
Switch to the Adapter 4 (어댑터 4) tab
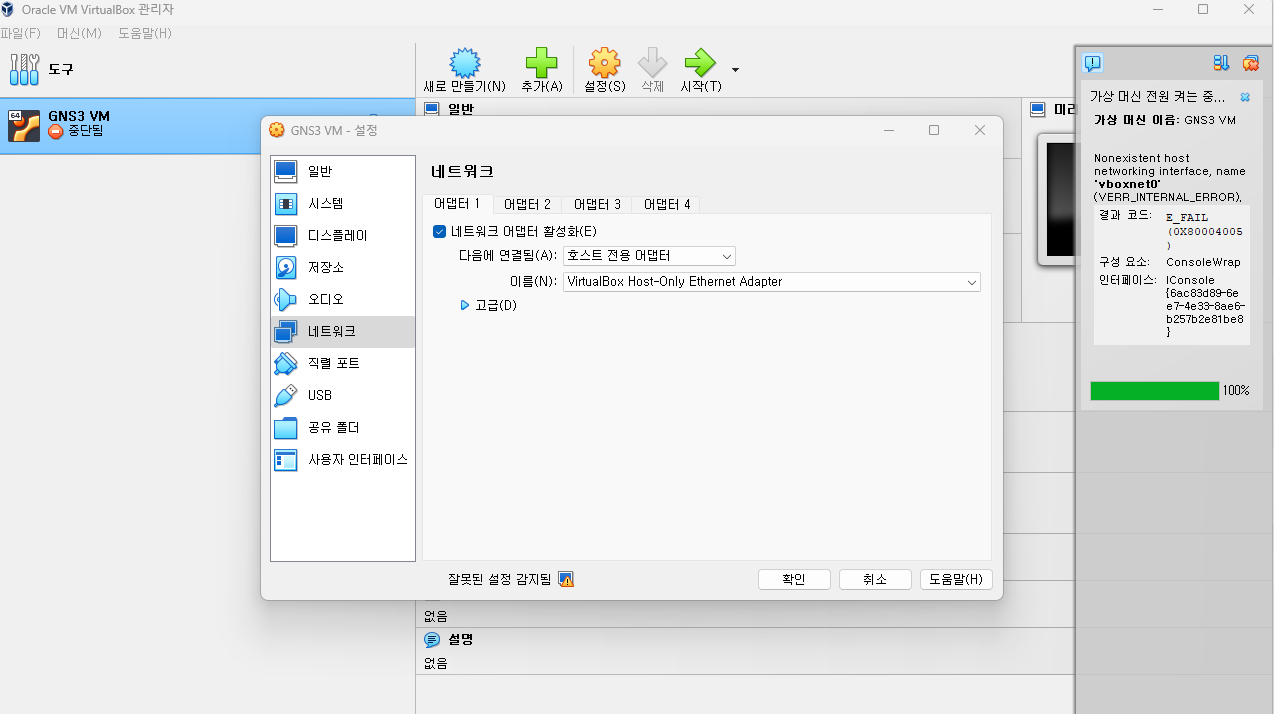[x=667, y=204]
